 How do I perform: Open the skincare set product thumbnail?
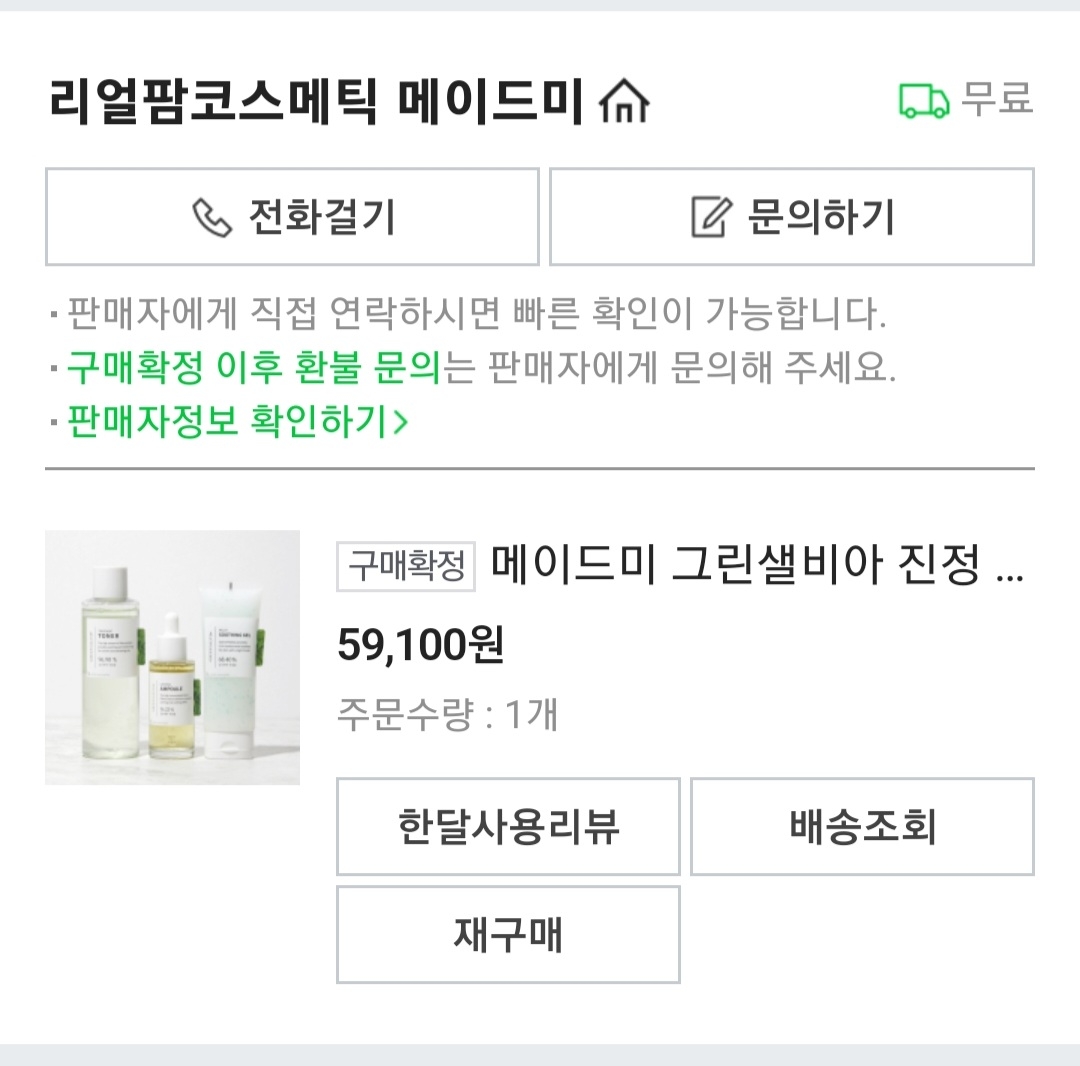(172, 657)
